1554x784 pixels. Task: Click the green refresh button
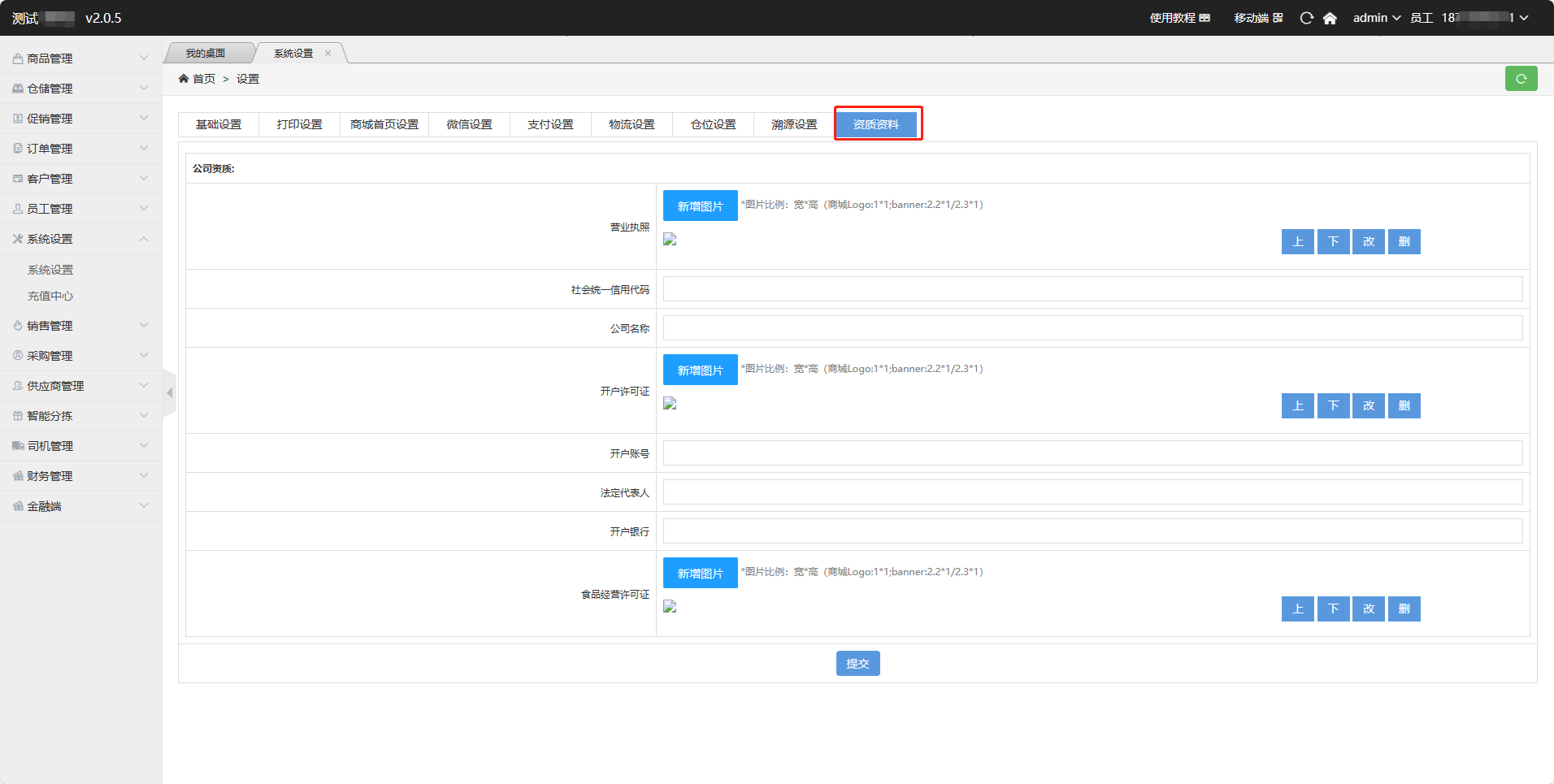(1521, 79)
